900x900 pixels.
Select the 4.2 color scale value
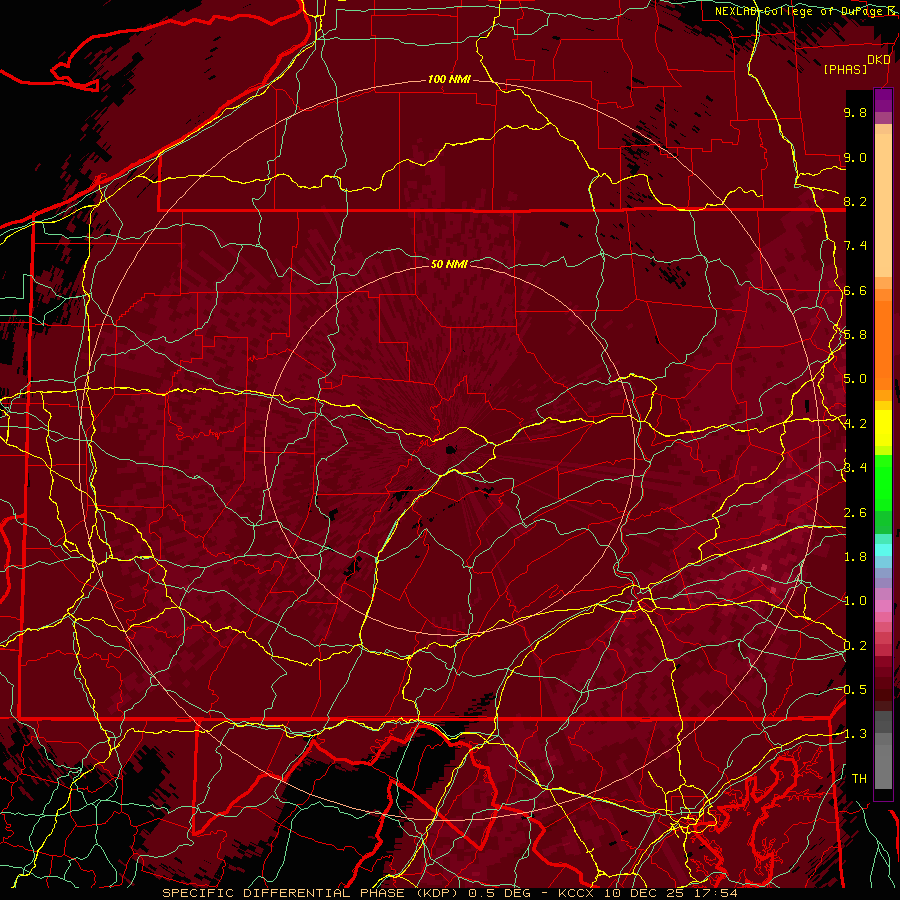855,424
